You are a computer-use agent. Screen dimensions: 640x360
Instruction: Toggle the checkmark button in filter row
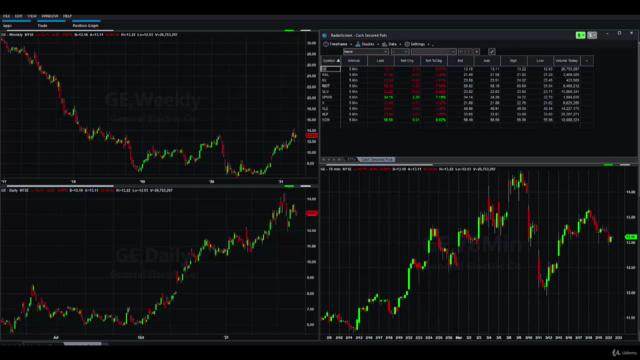coord(492,51)
